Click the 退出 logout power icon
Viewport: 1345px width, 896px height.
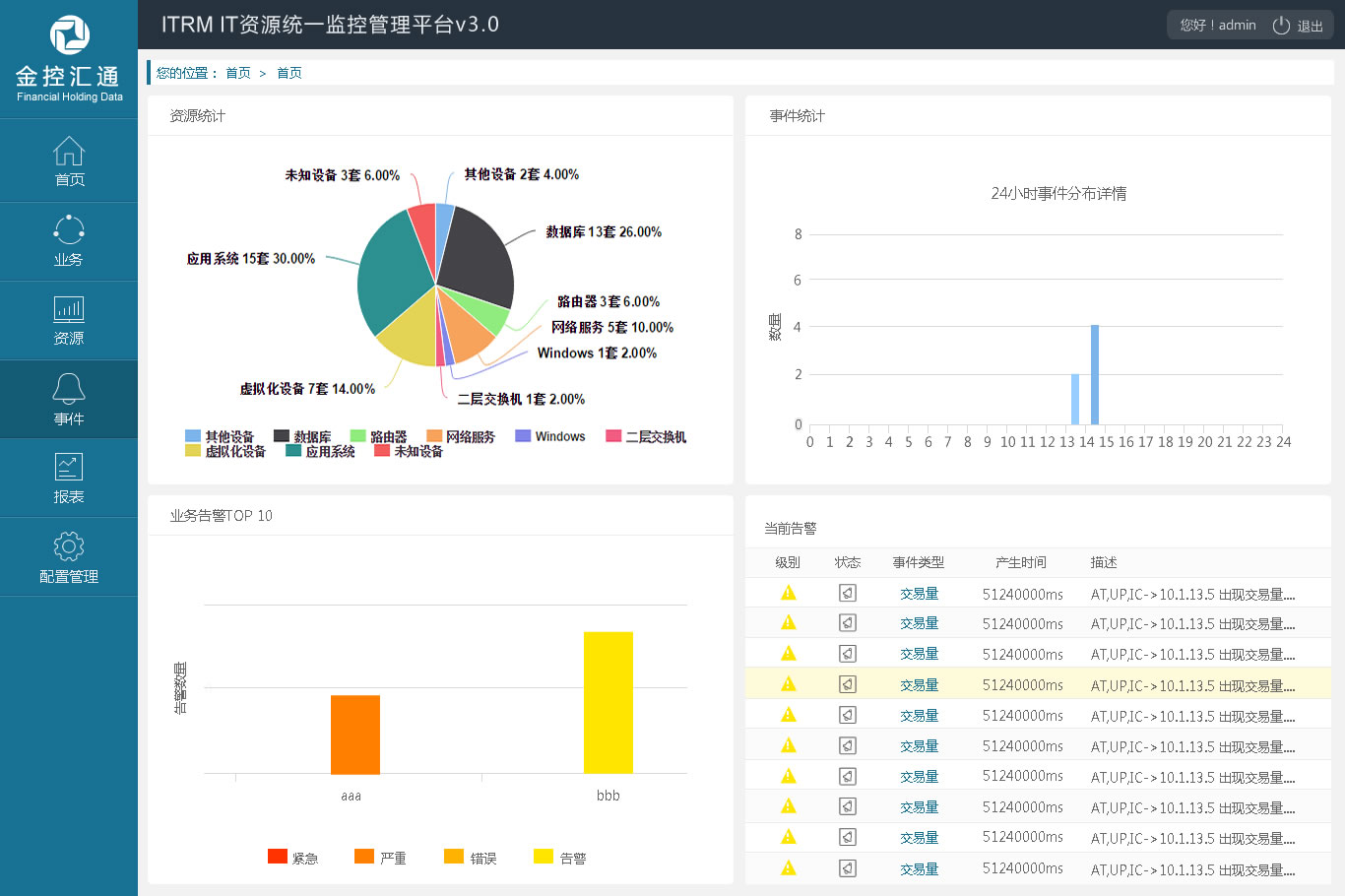(x=1281, y=26)
